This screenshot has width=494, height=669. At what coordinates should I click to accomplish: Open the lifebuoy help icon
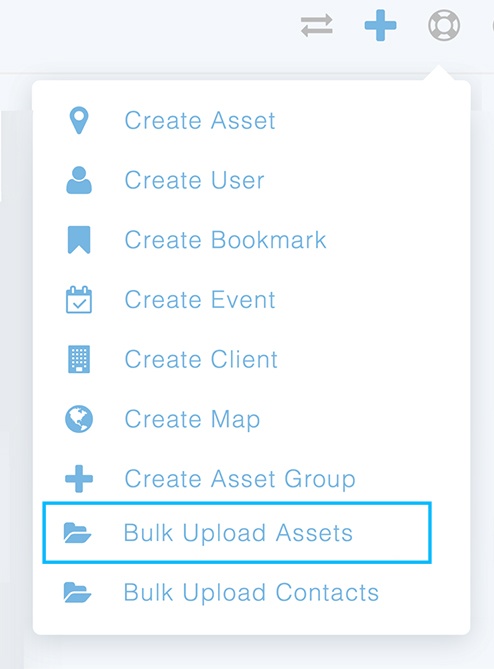tap(444, 26)
